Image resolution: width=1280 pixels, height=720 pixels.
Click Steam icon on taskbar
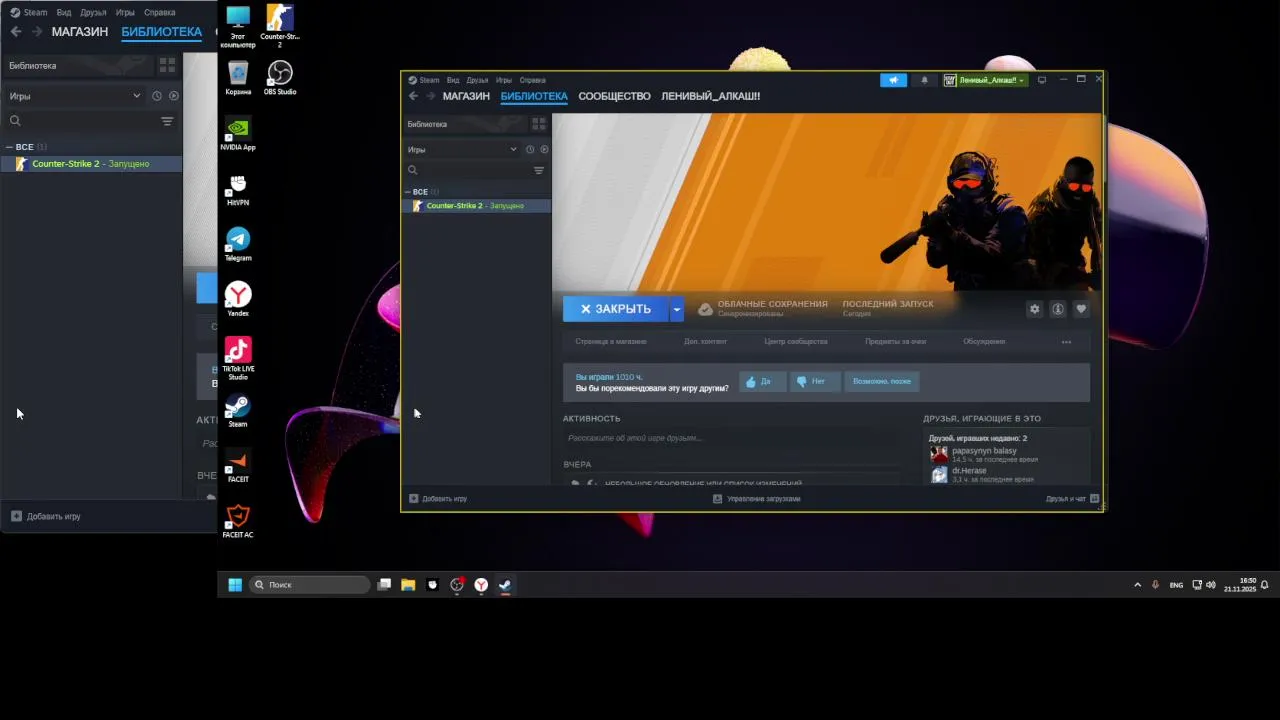(x=505, y=585)
